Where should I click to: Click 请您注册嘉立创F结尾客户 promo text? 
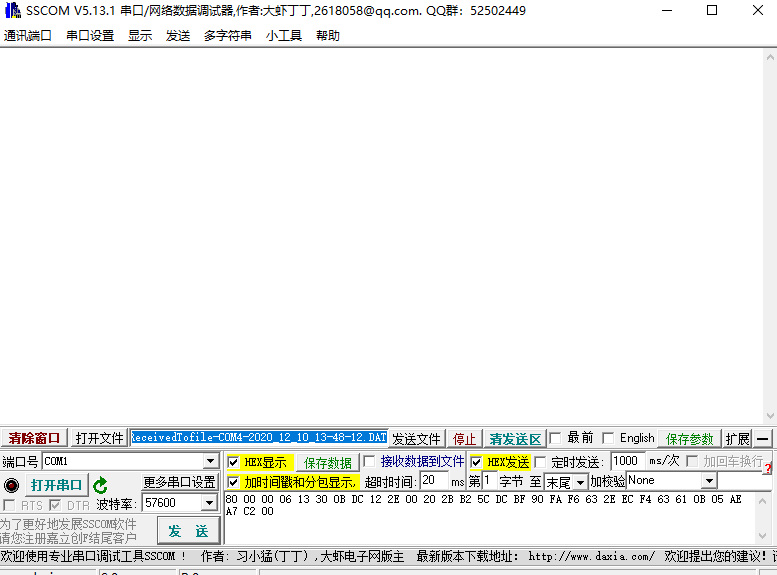pyautogui.click(x=68, y=538)
